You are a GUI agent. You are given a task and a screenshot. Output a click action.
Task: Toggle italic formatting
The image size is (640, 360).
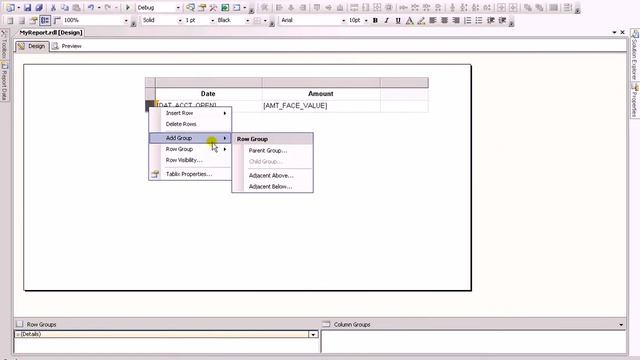pos(387,20)
